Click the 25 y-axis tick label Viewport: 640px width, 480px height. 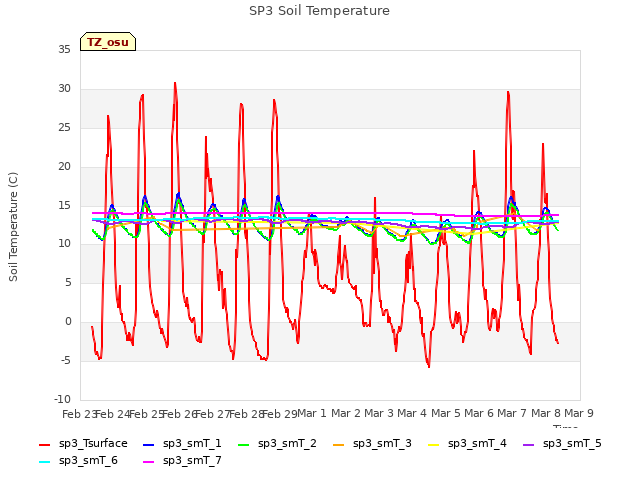pyautogui.click(x=64, y=128)
